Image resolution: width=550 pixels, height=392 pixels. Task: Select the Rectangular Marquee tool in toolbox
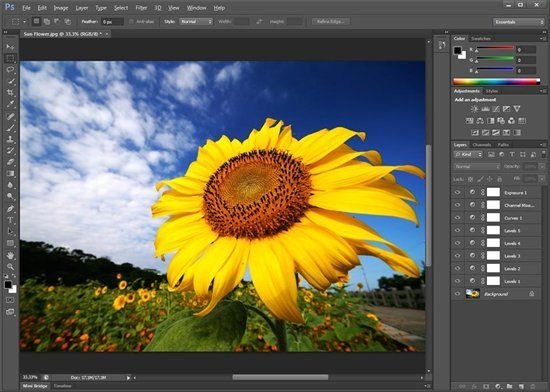(x=10, y=58)
